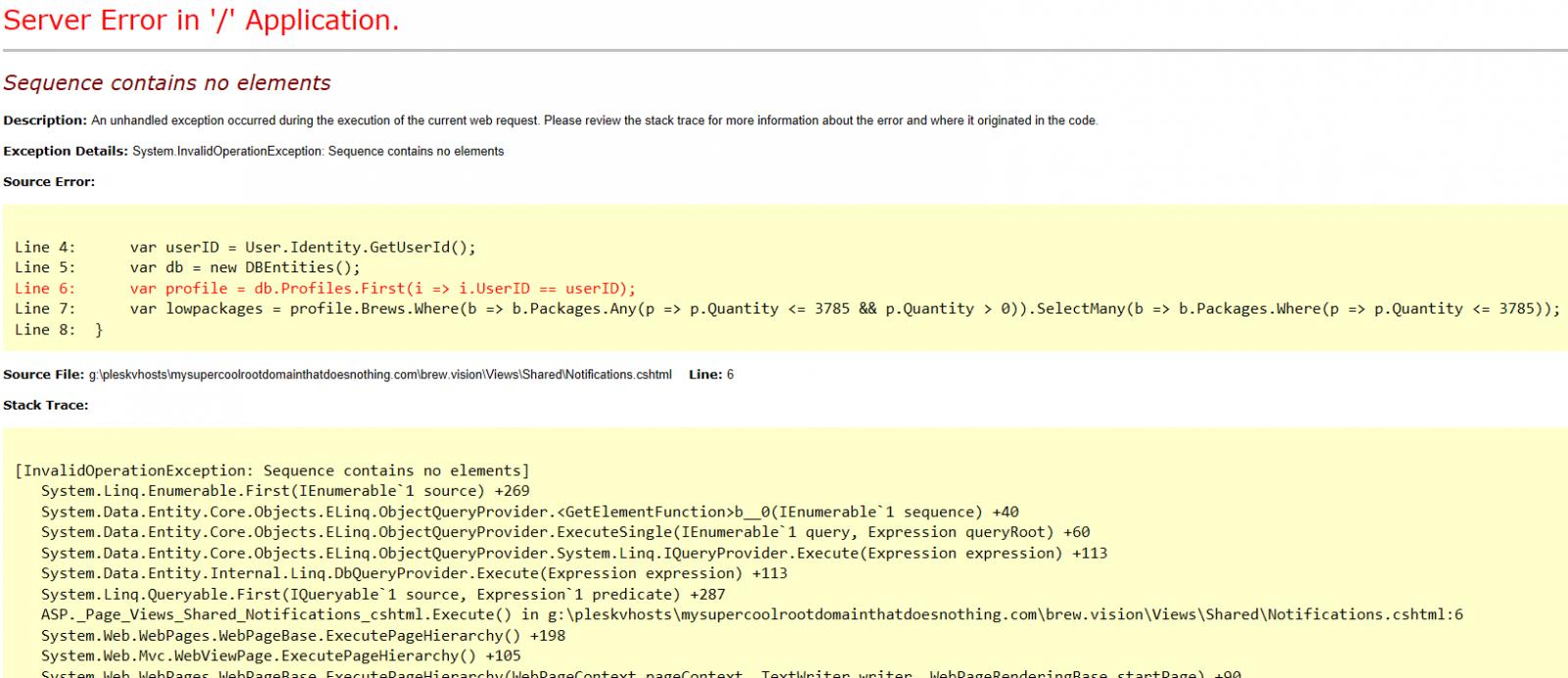This screenshot has height=678, width=1568.
Task: Click the "Exception Details:" label
Action: click(x=66, y=151)
